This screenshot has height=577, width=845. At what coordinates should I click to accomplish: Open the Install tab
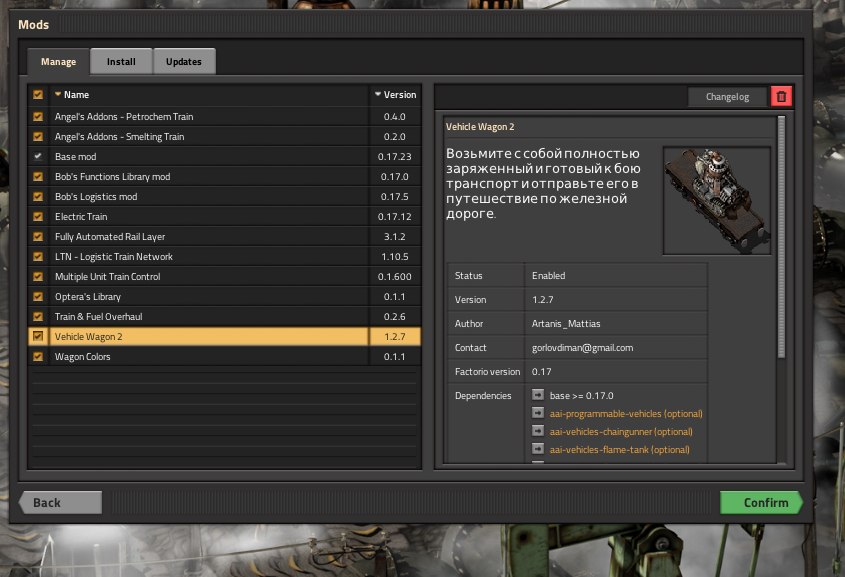coord(121,61)
